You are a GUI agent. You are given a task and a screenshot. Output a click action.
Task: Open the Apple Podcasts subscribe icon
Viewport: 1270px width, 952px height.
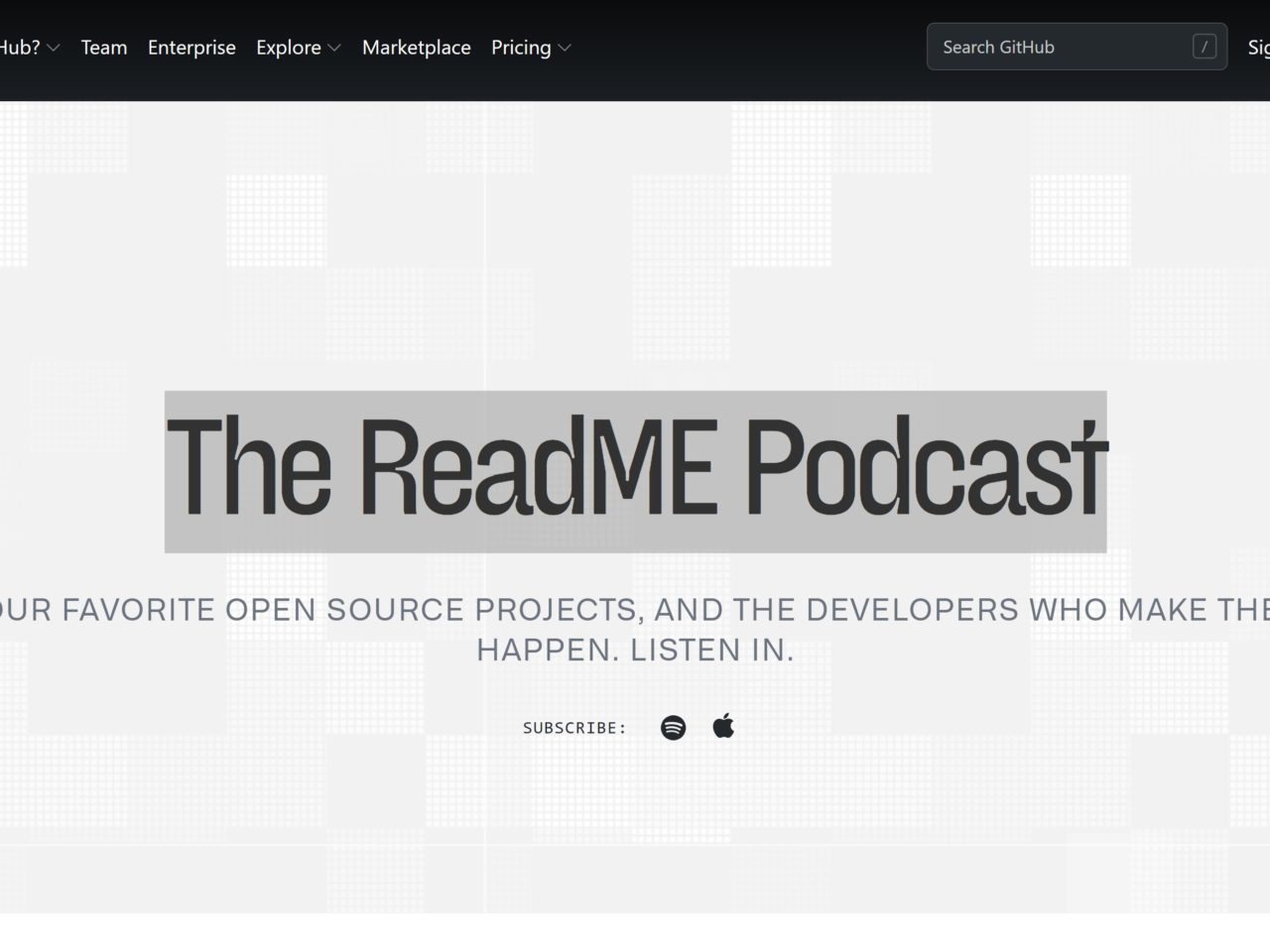tap(723, 726)
